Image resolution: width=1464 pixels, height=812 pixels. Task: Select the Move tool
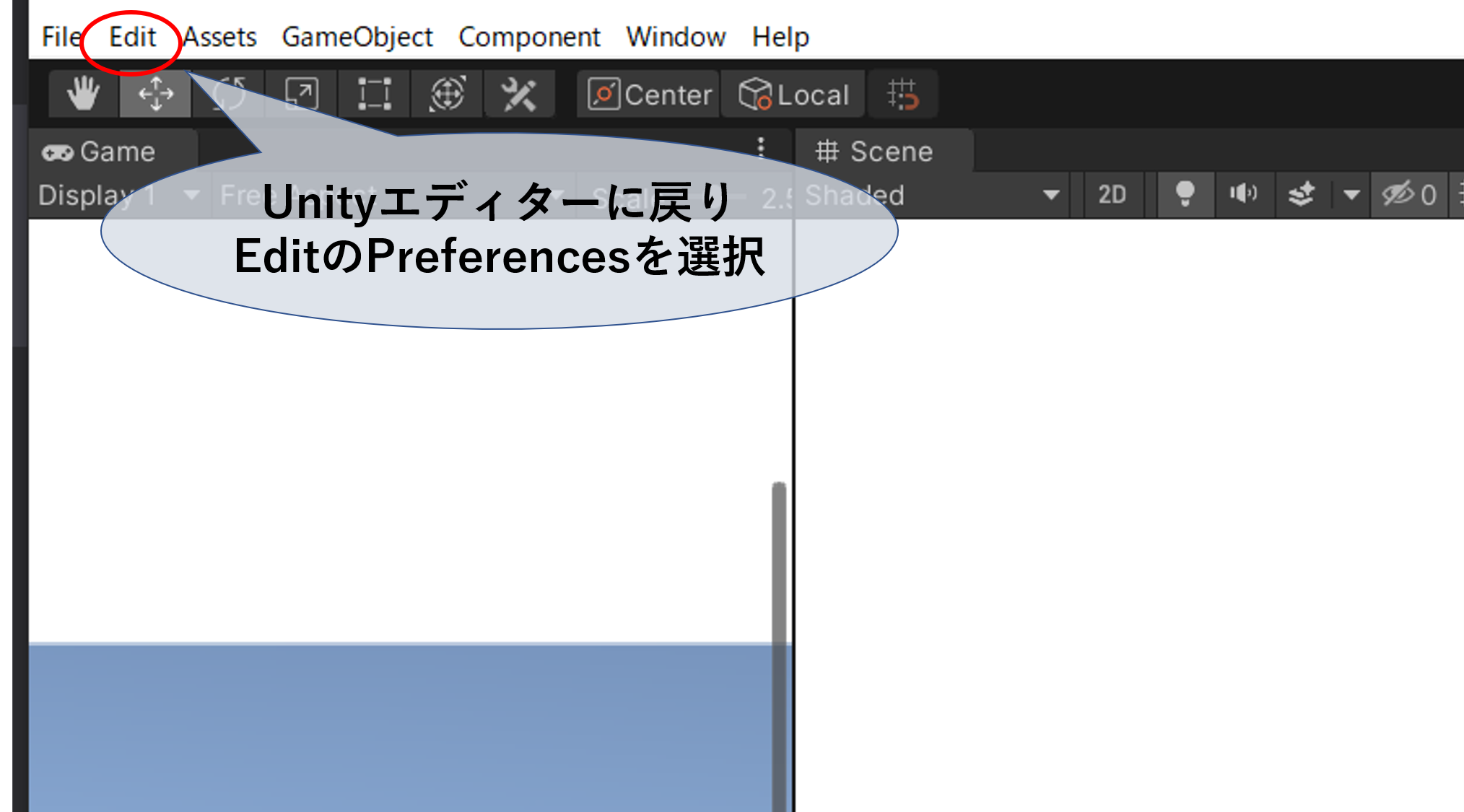[156, 94]
